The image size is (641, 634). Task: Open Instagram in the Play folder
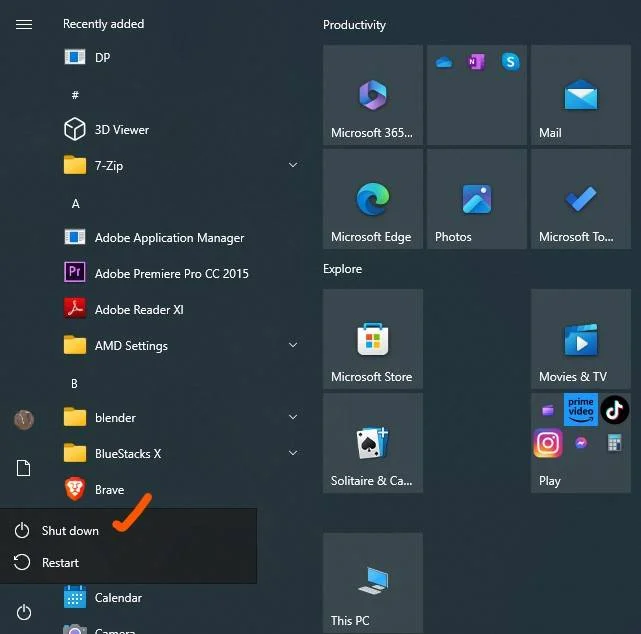click(x=548, y=443)
